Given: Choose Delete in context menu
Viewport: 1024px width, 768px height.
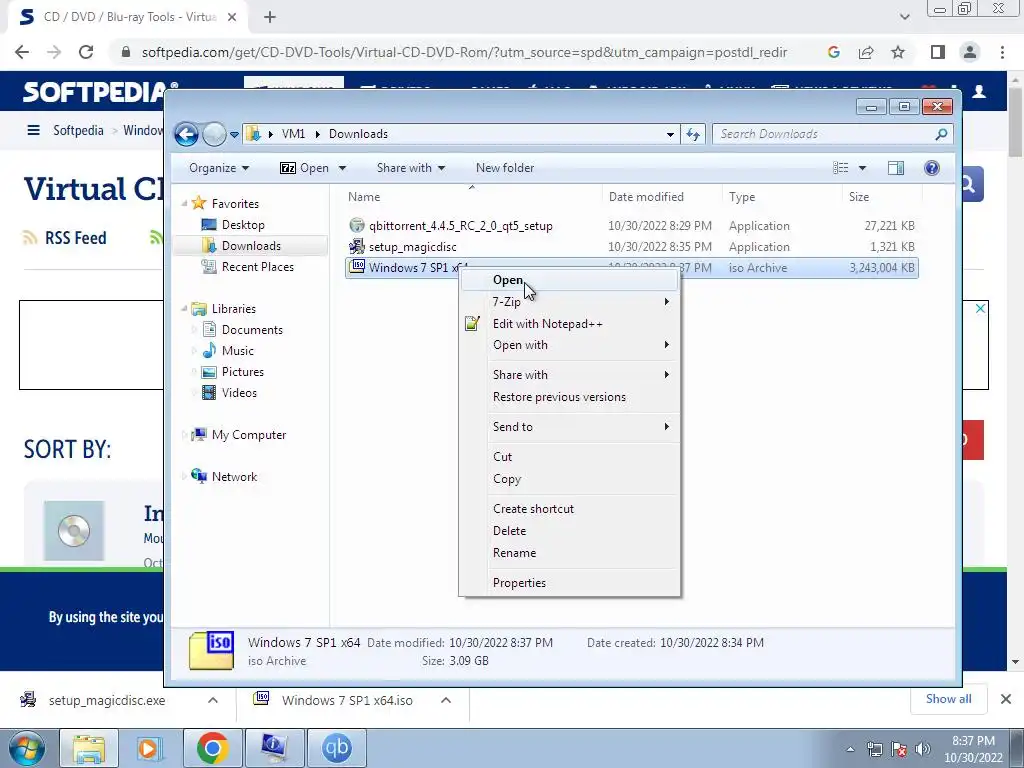Looking at the screenshot, I should click(x=568, y=531).
